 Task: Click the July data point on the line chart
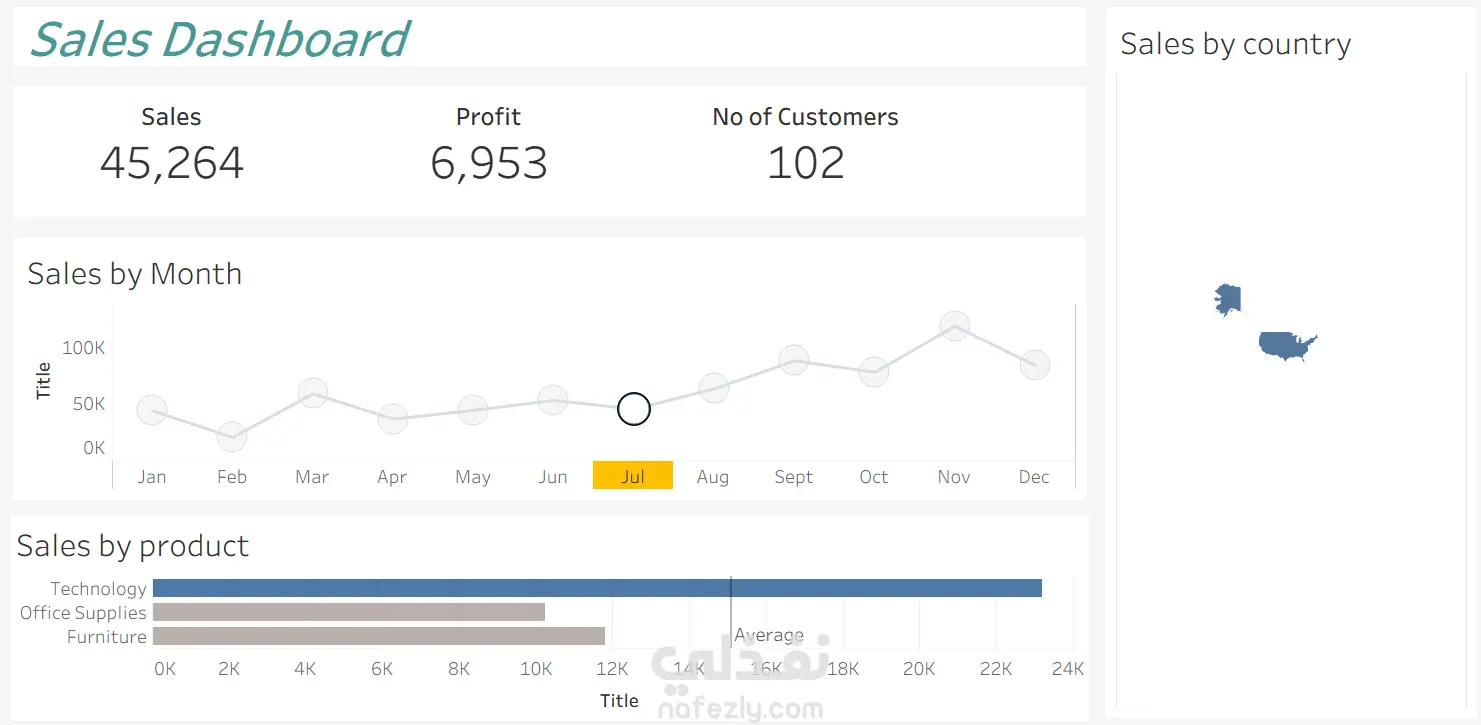pyautogui.click(x=634, y=409)
